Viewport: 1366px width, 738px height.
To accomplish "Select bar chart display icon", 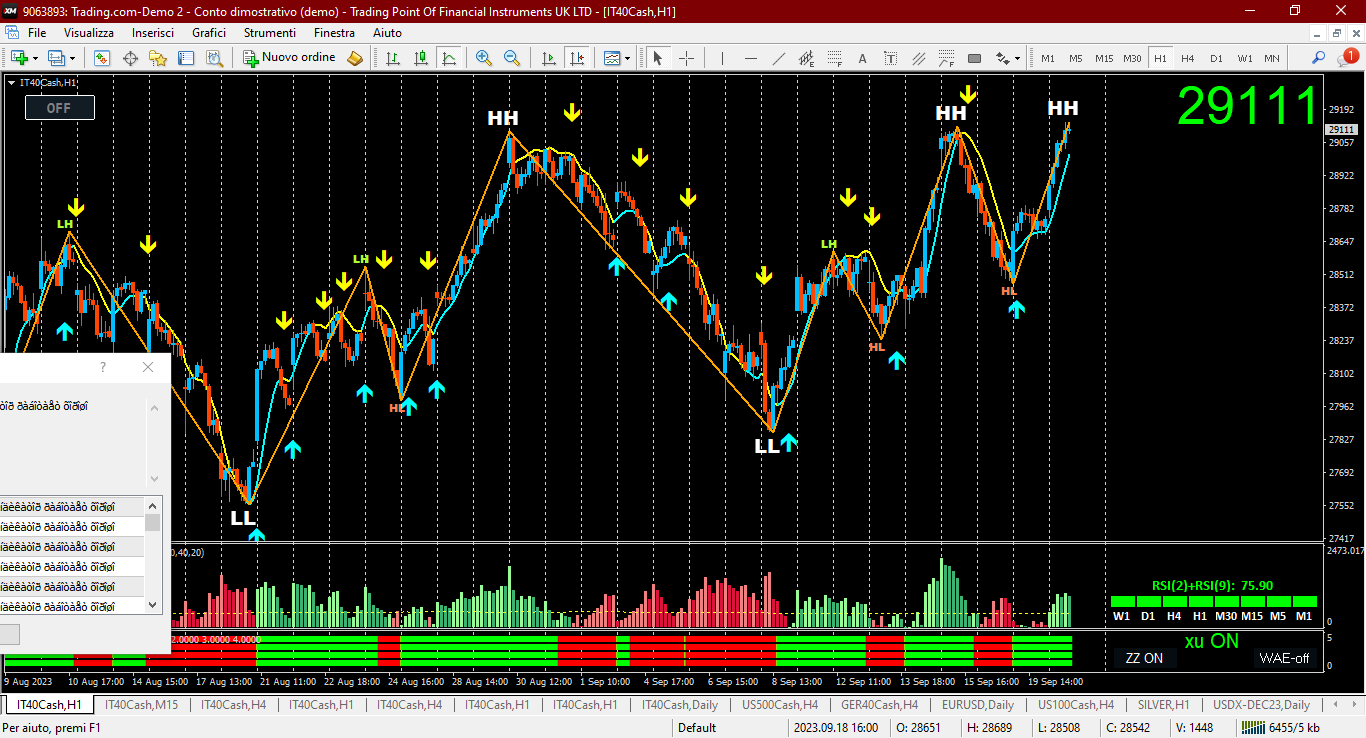I will 393,58.
